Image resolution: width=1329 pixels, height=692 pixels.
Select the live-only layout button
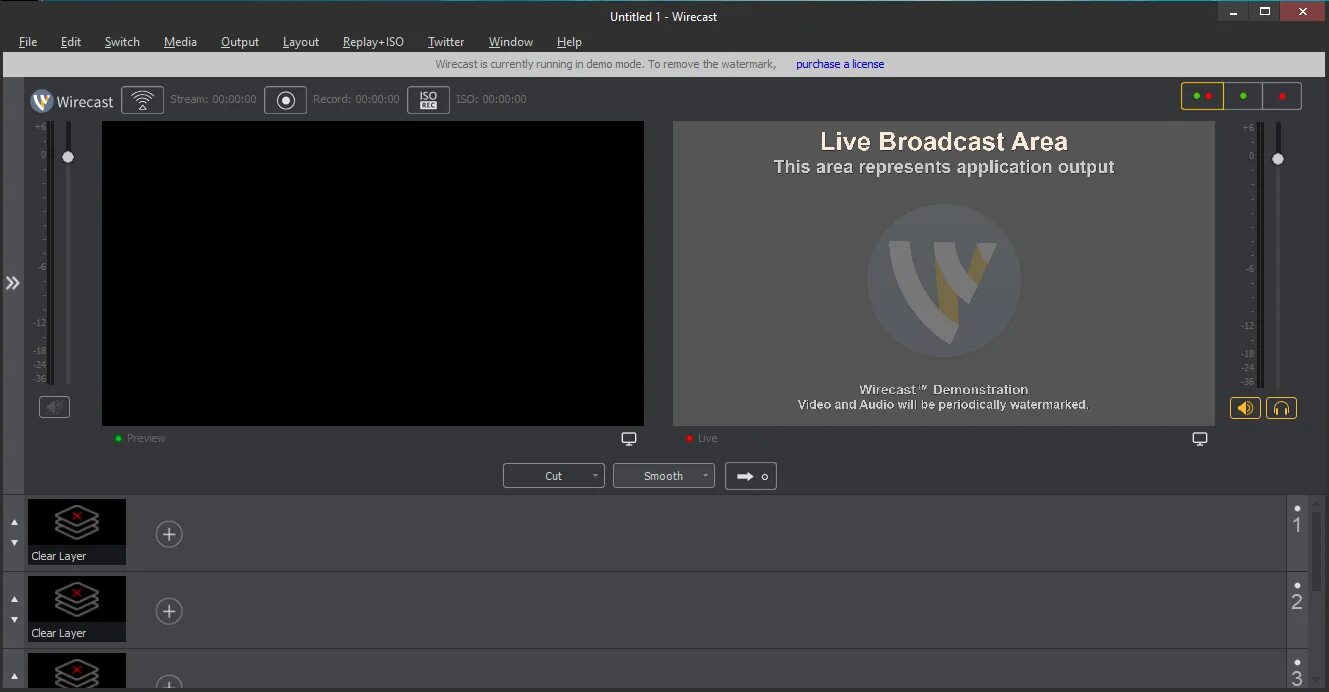click(x=1282, y=96)
